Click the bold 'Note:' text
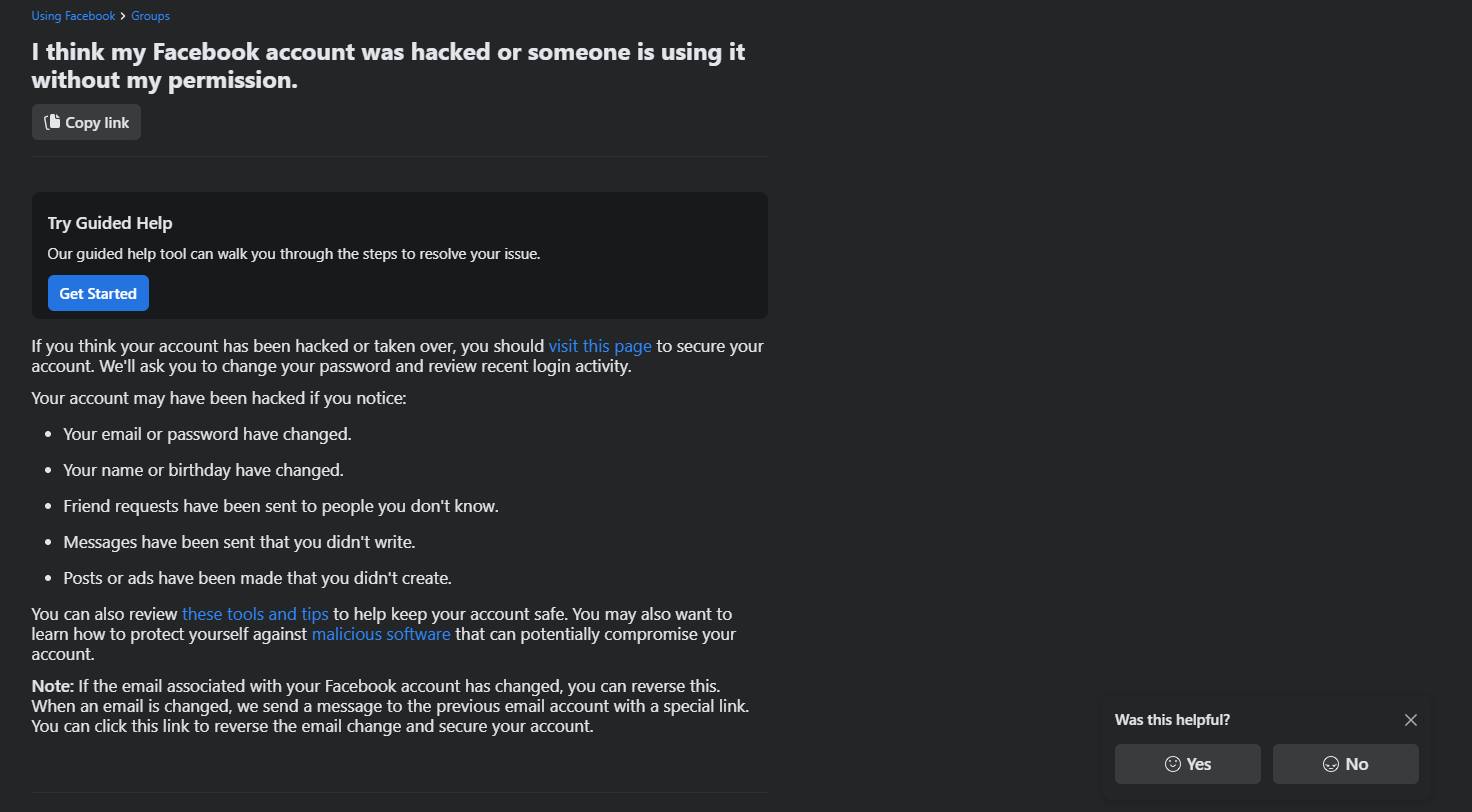Image resolution: width=1472 pixels, height=812 pixels. [x=52, y=686]
